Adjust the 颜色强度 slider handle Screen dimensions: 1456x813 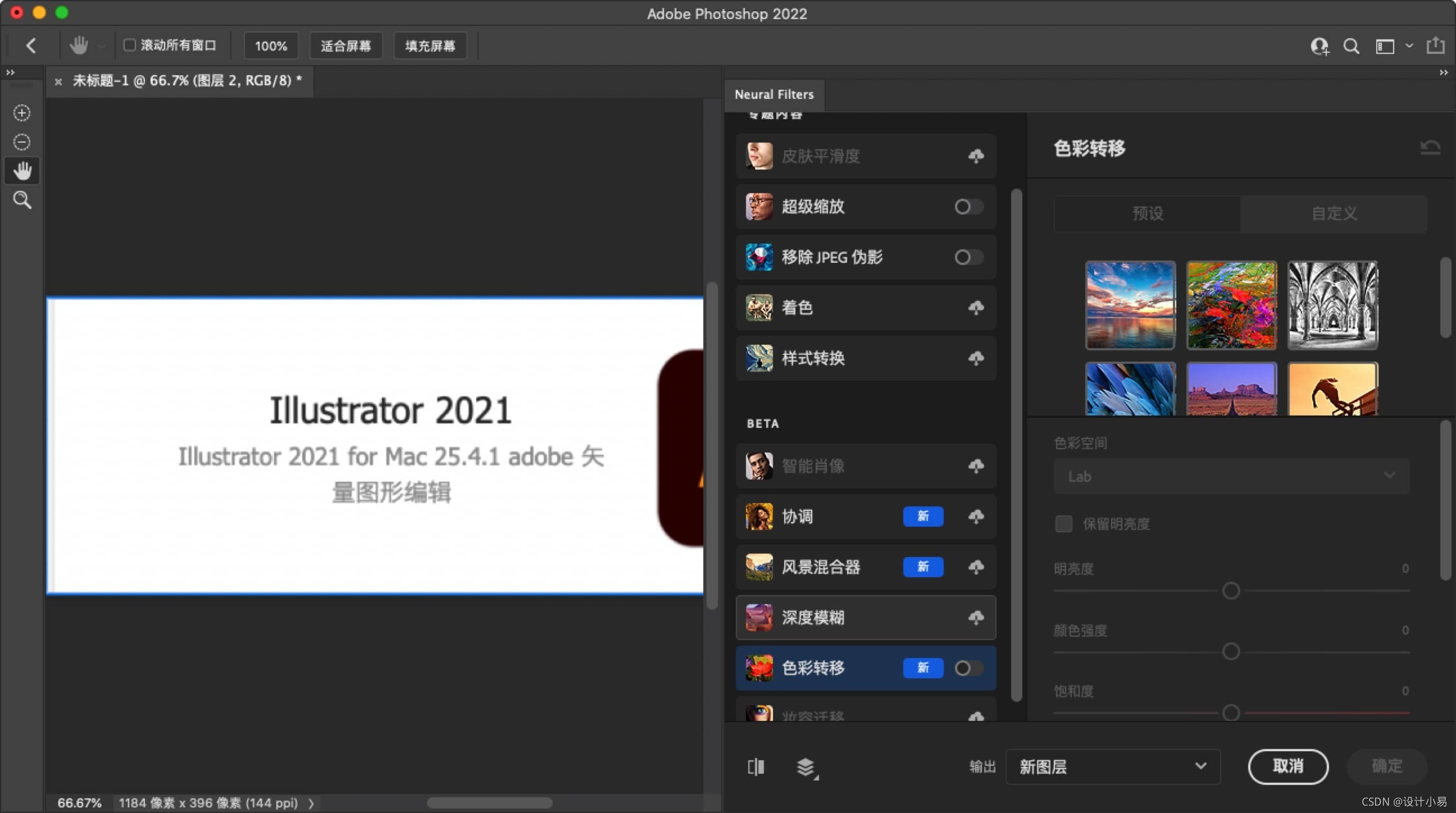click(x=1231, y=652)
